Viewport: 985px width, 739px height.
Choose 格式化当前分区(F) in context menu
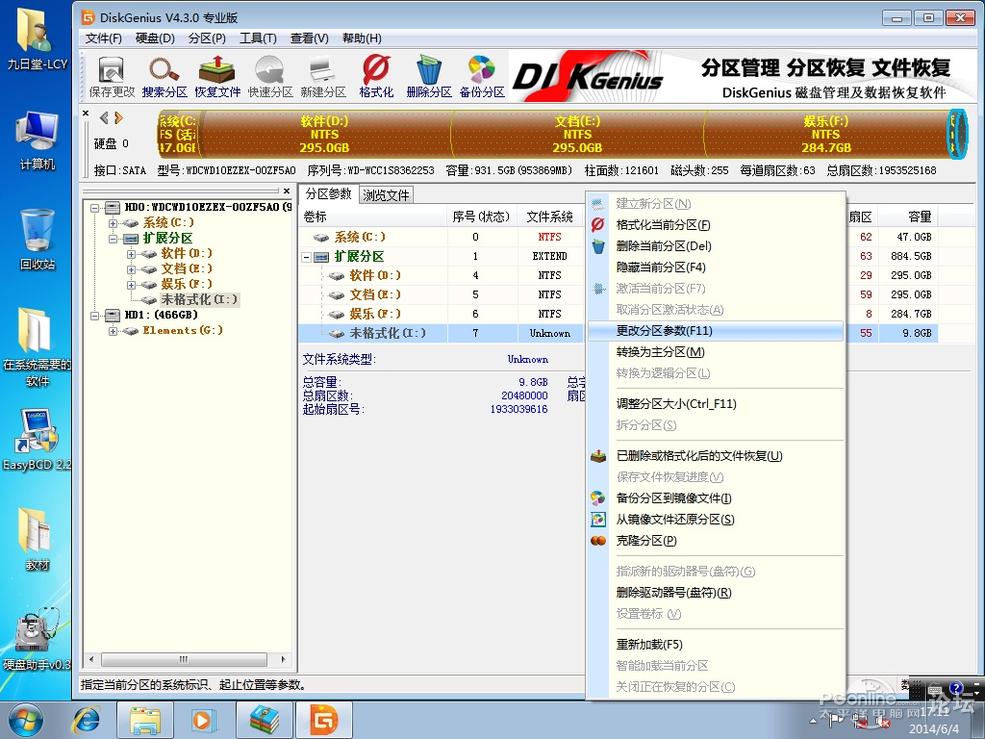coord(716,225)
